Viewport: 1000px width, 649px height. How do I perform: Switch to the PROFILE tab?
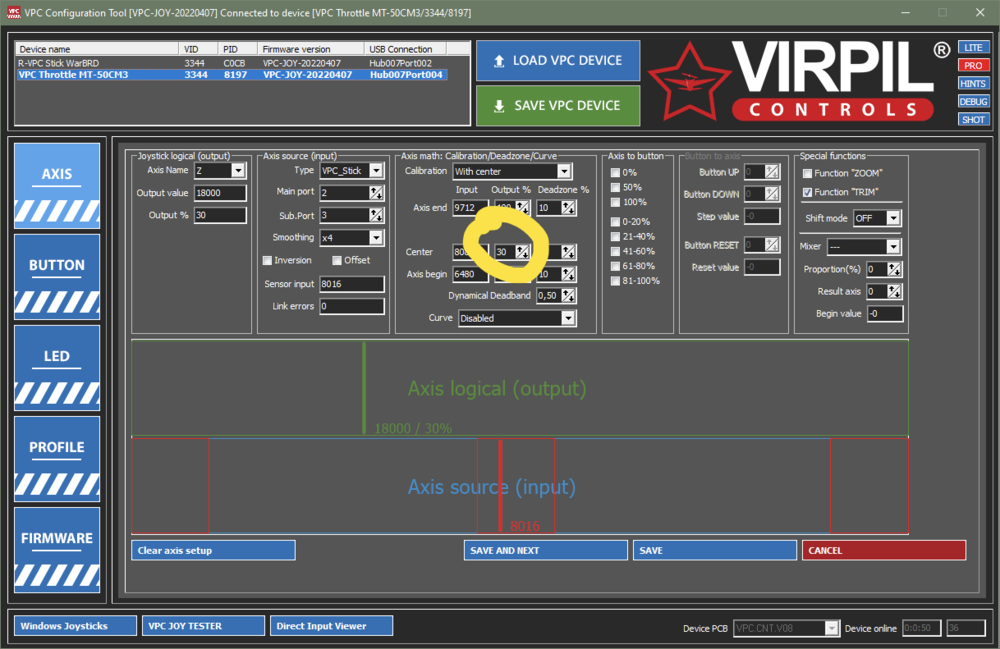57,459
